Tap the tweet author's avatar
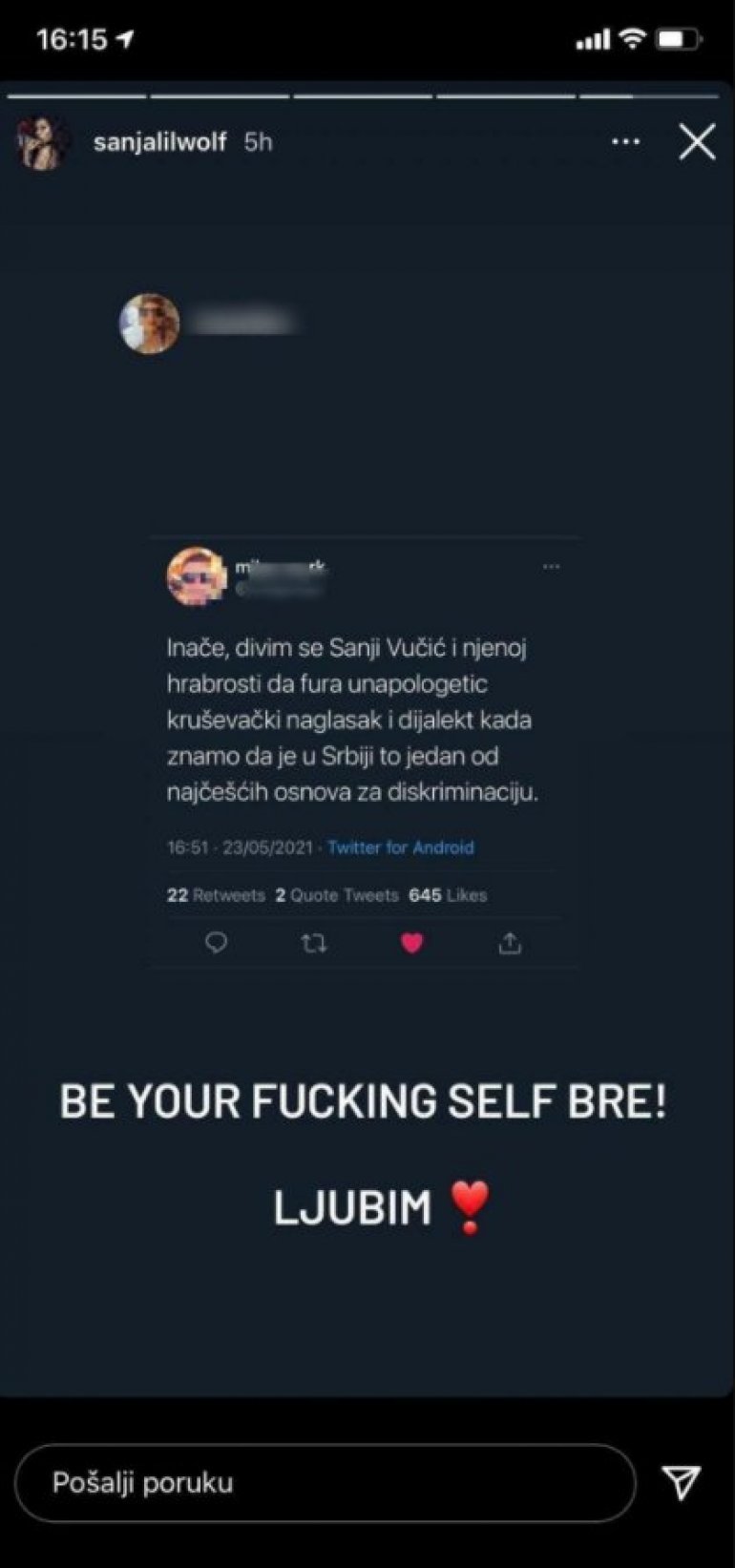This screenshot has width=735, height=1568. (197, 575)
